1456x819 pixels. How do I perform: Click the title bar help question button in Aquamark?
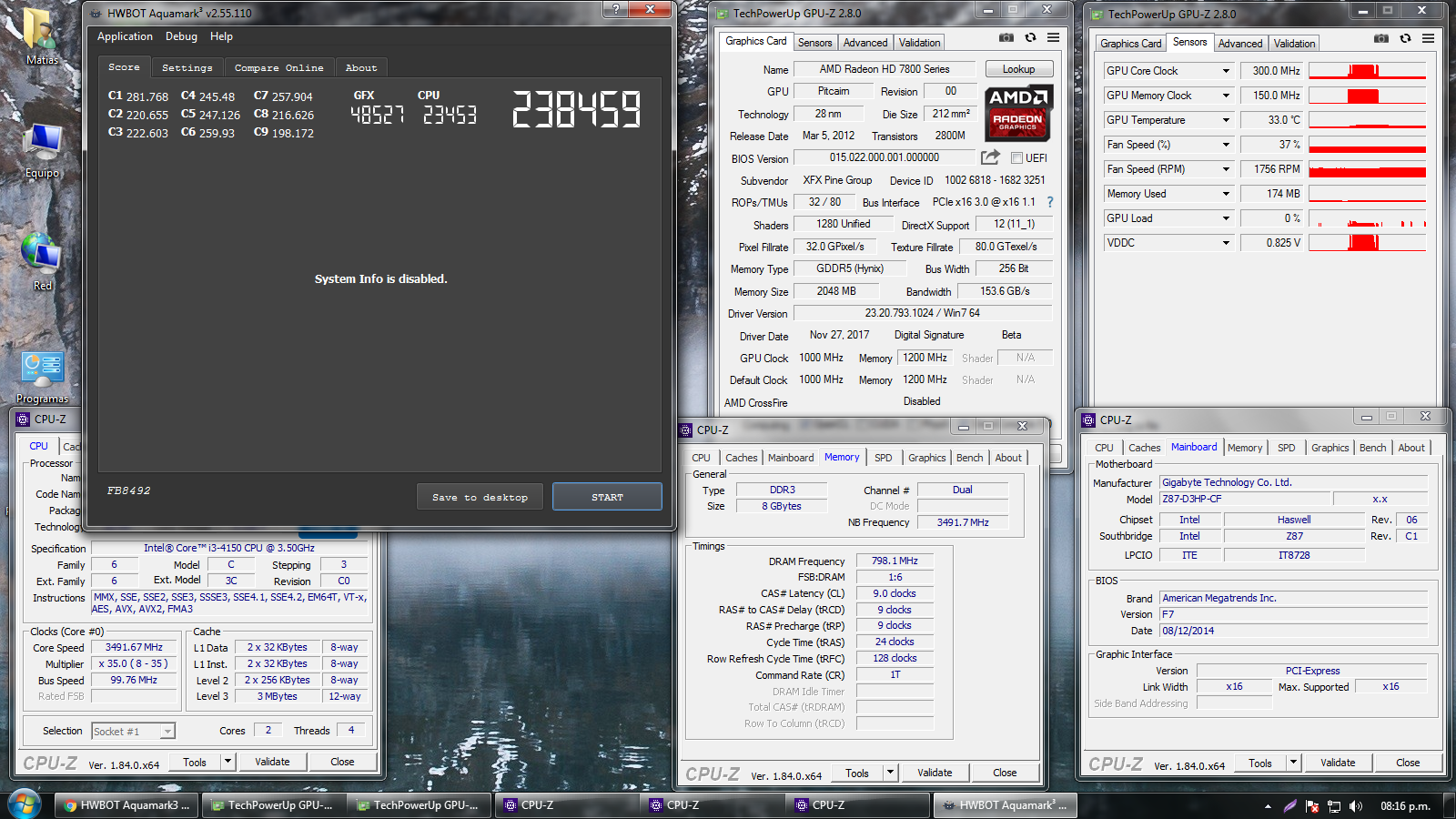click(x=616, y=9)
